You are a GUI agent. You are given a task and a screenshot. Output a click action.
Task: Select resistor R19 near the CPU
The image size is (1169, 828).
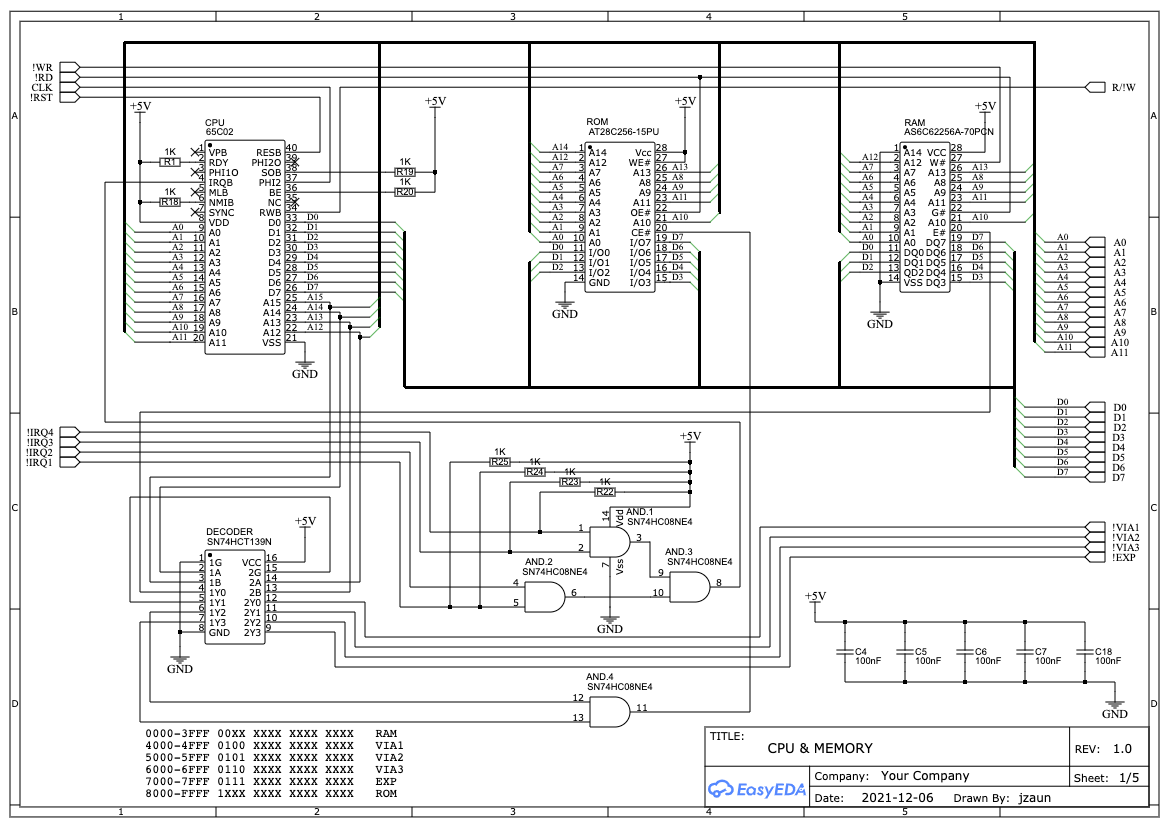click(405, 172)
